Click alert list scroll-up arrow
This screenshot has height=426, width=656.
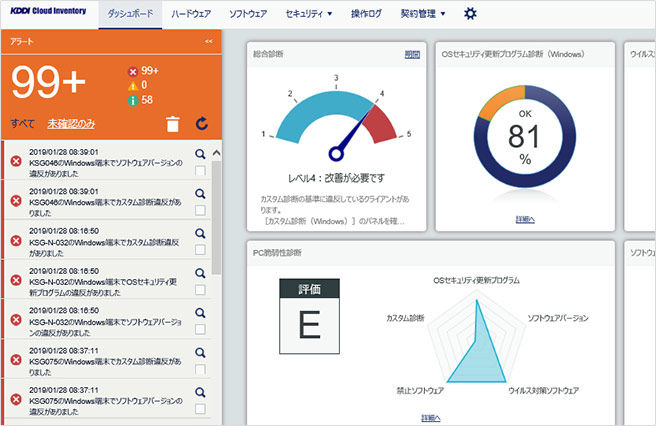216,153
